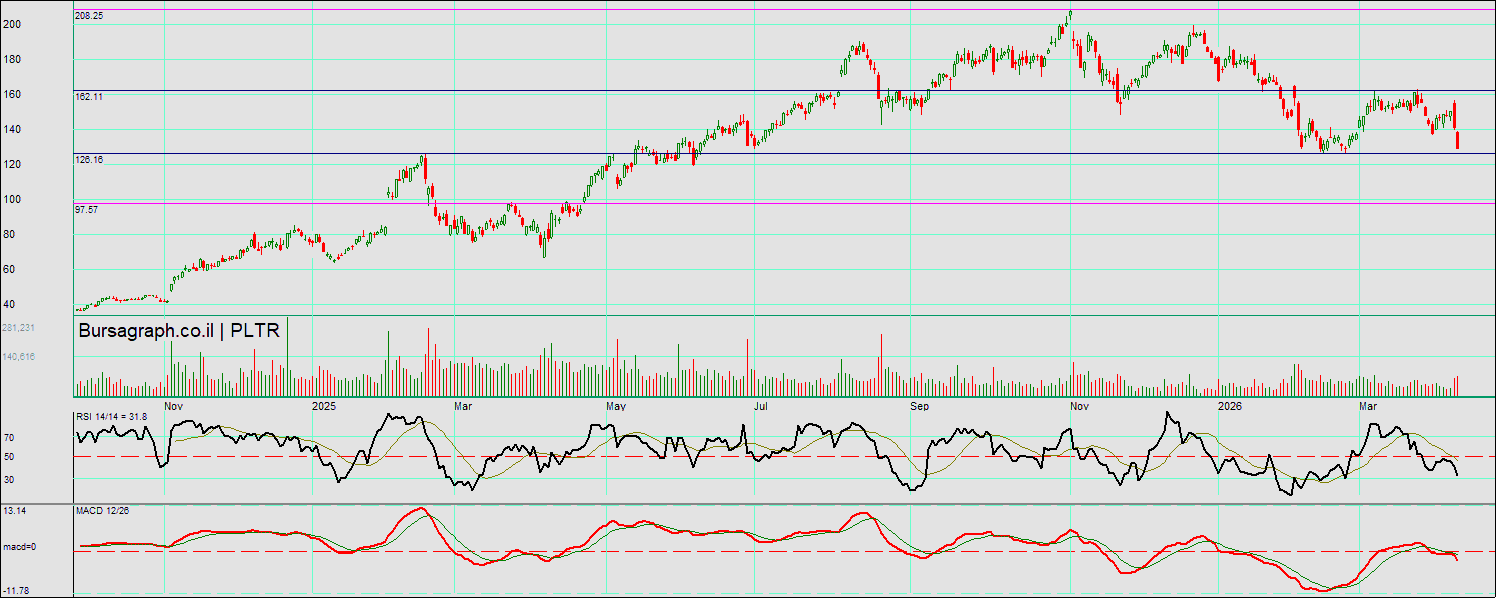The height and width of the screenshot is (598, 1496).
Task: Click the 60 price axis label
Action: tap(9, 269)
